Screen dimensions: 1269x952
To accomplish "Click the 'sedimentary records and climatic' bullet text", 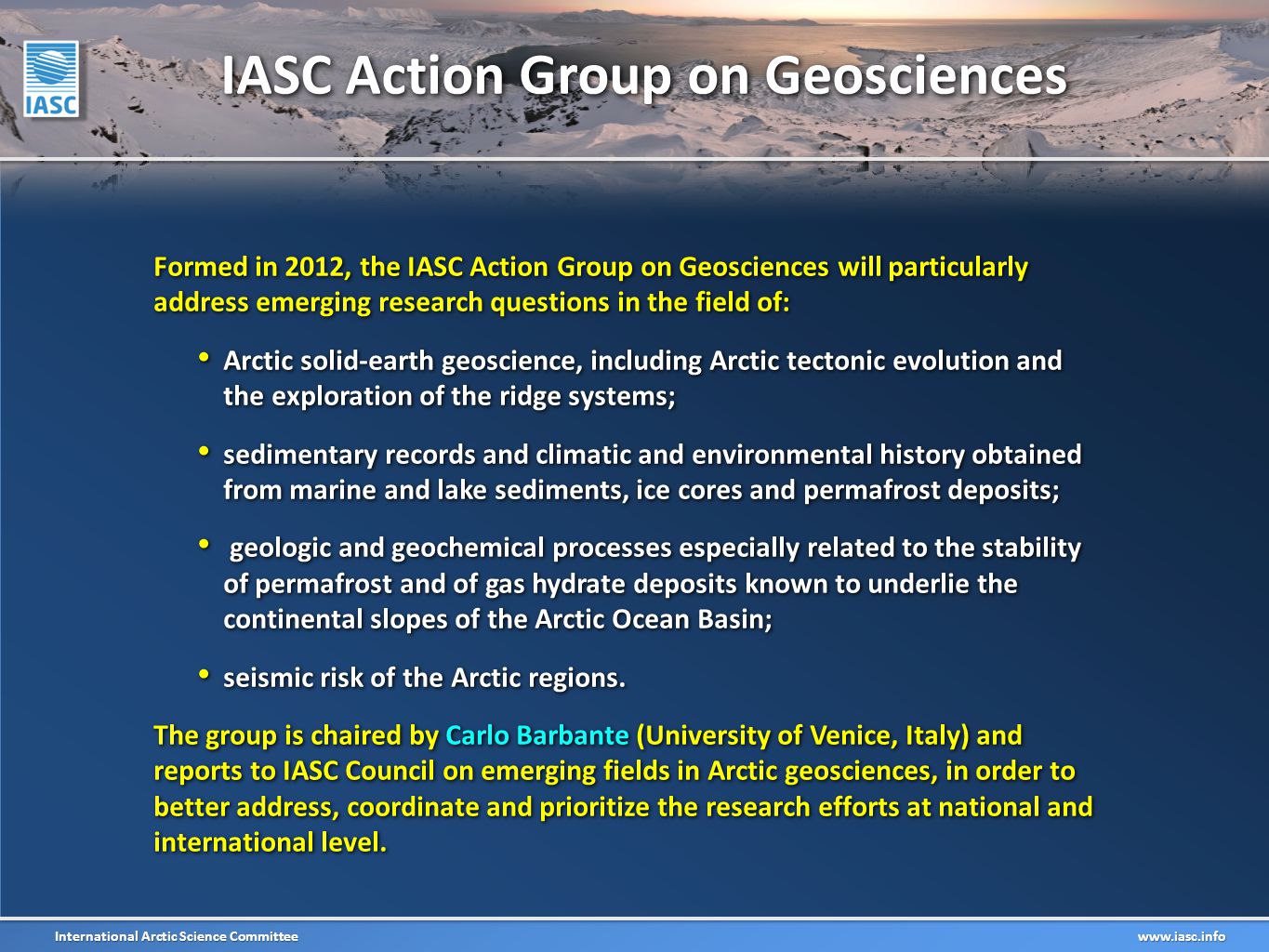I will (x=653, y=472).
